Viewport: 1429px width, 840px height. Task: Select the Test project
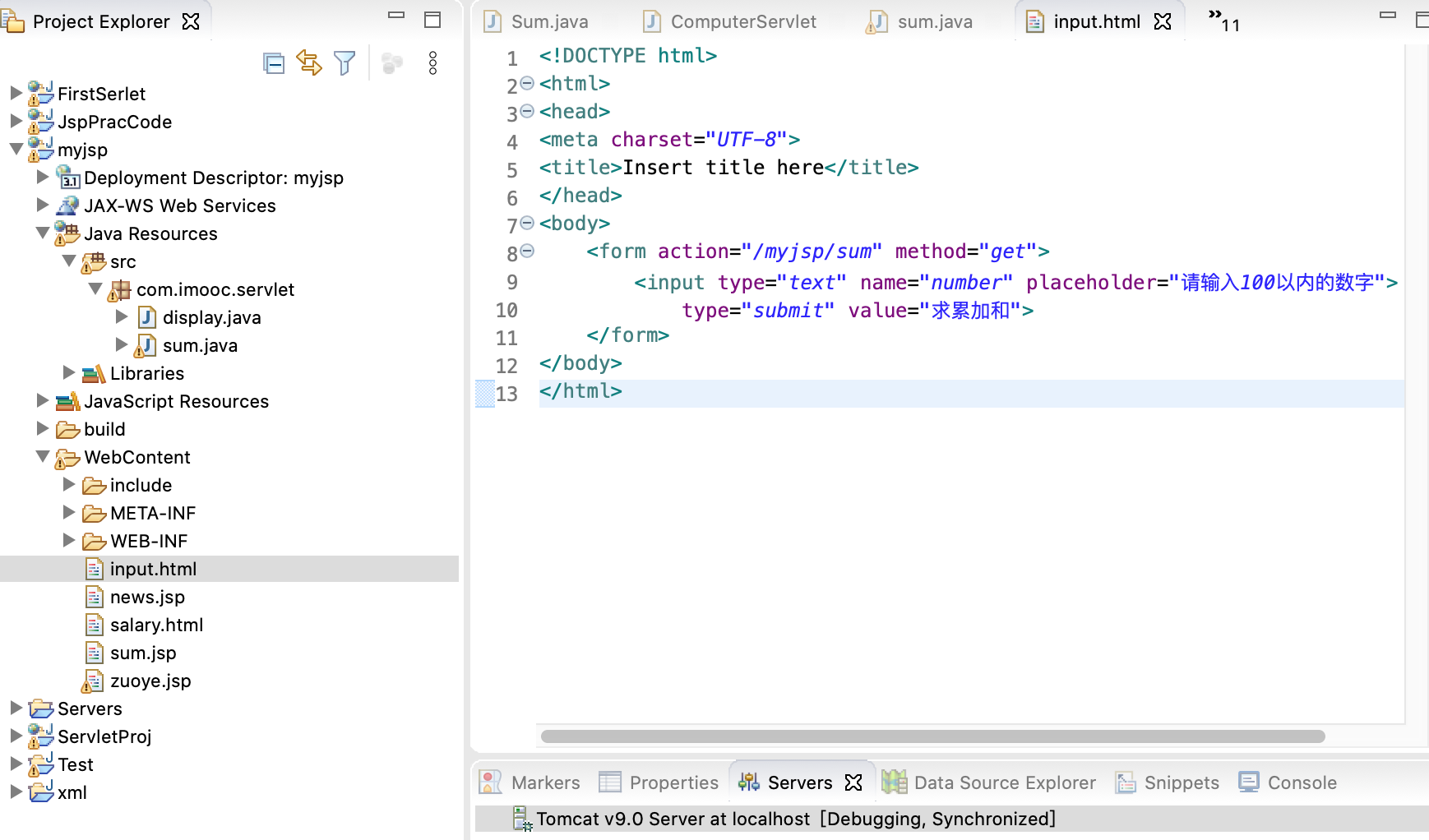pyautogui.click(x=76, y=764)
